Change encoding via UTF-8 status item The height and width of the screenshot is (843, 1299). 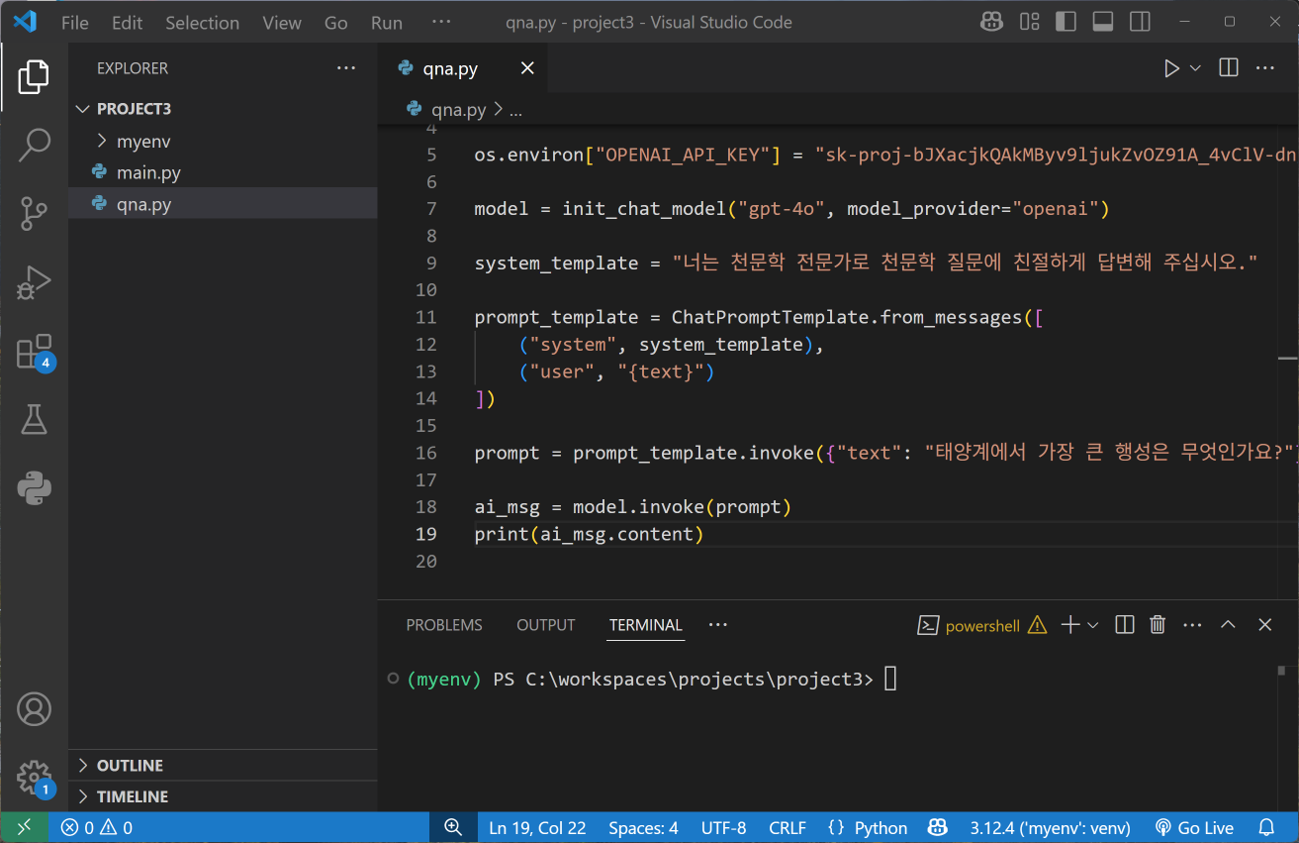click(x=723, y=828)
